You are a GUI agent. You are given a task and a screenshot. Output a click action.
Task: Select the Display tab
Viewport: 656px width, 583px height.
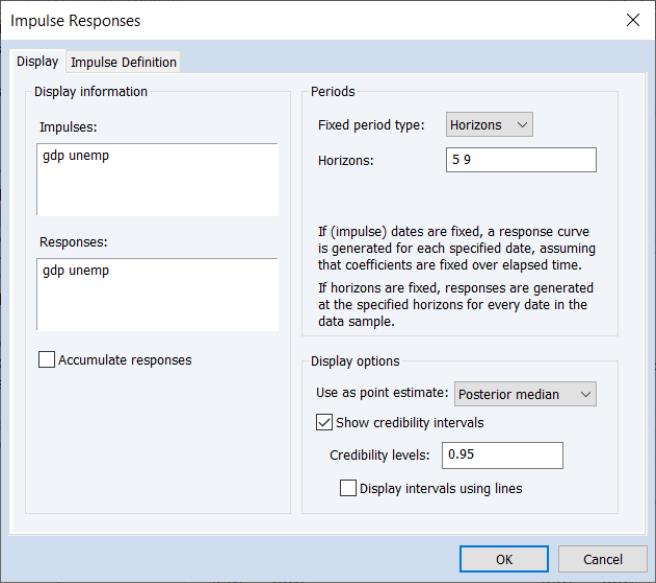click(37, 61)
